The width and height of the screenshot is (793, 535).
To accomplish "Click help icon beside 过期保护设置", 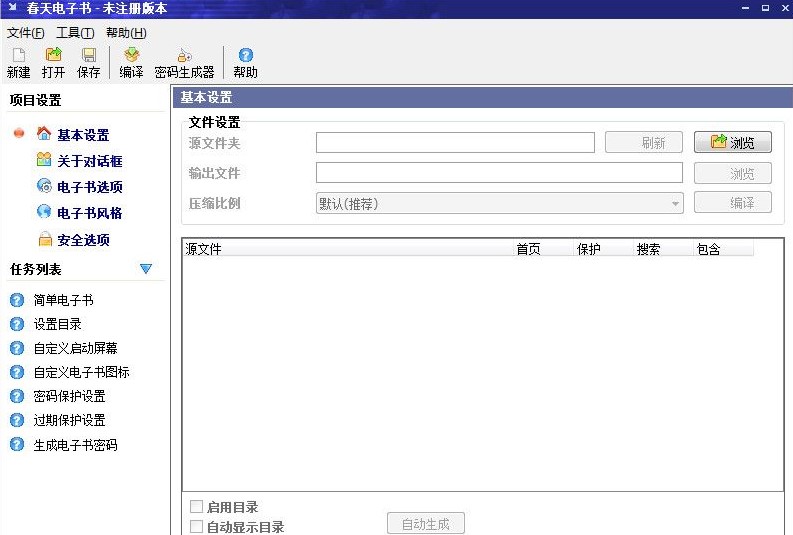I will (x=17, y=420).
